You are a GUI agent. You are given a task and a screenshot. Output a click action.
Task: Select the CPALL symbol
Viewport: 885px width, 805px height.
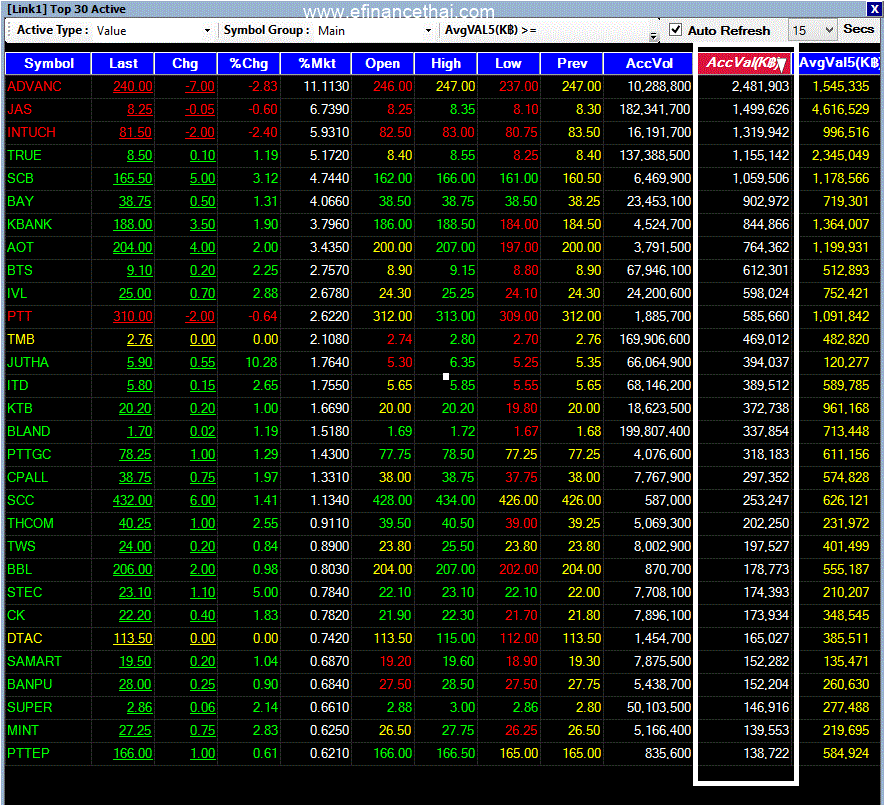click(x=28, y=478)
